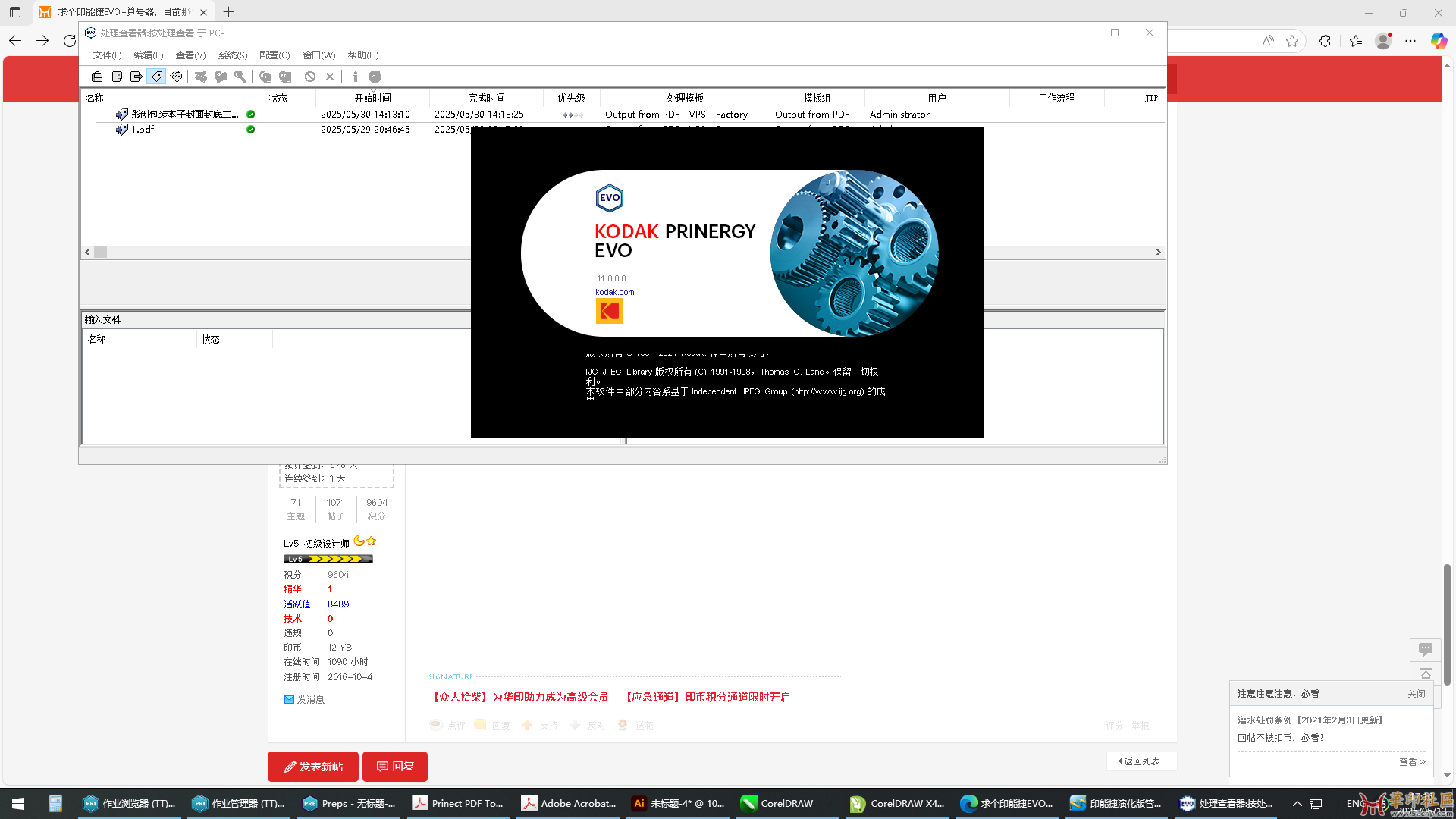Close the 求个印能捷EVO browser tab
The width and height of the screenshot is (1456, 819).
203,12
